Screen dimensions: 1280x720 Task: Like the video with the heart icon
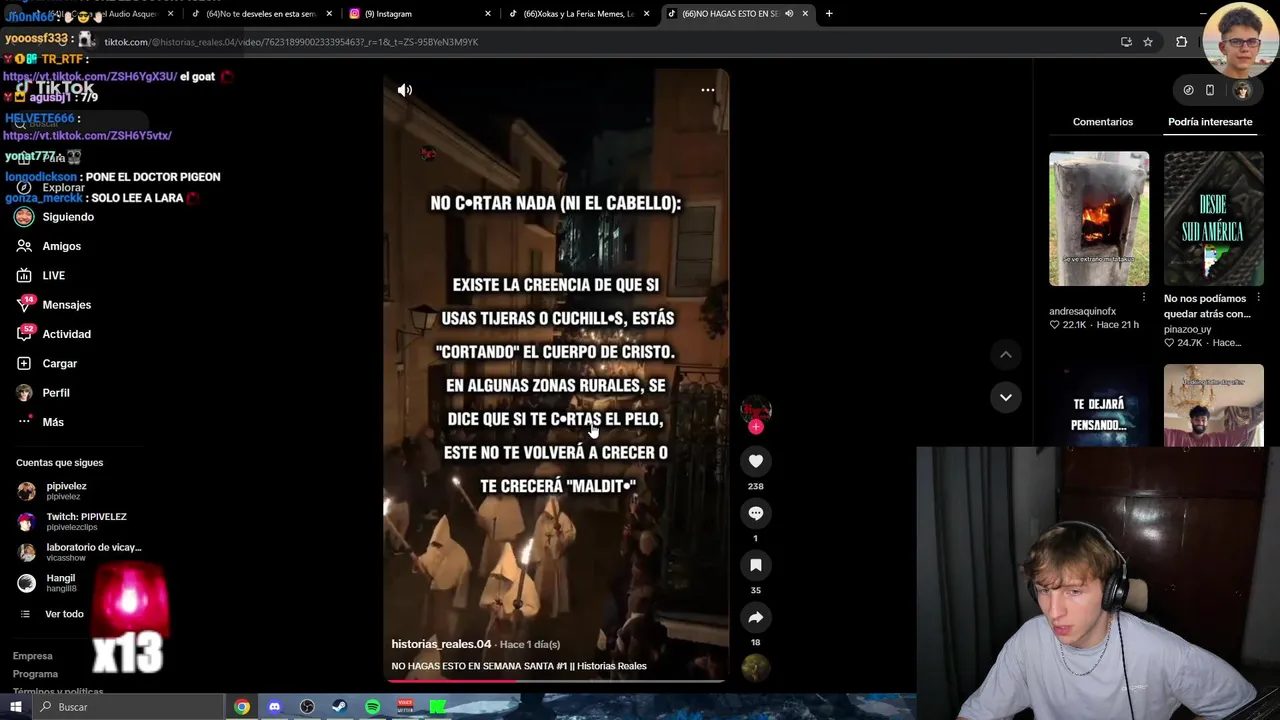(756, 461)
